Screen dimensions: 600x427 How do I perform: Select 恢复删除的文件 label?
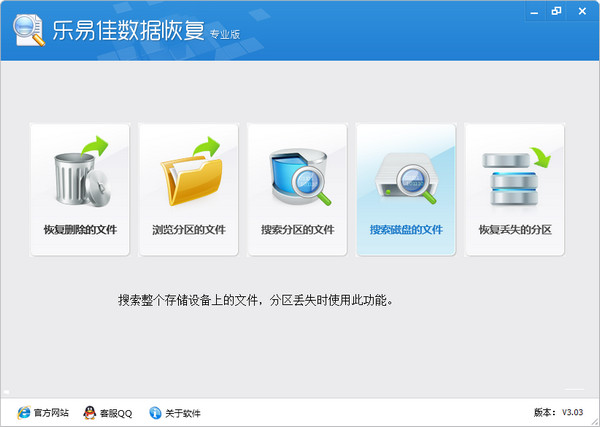tap(80, 230)
